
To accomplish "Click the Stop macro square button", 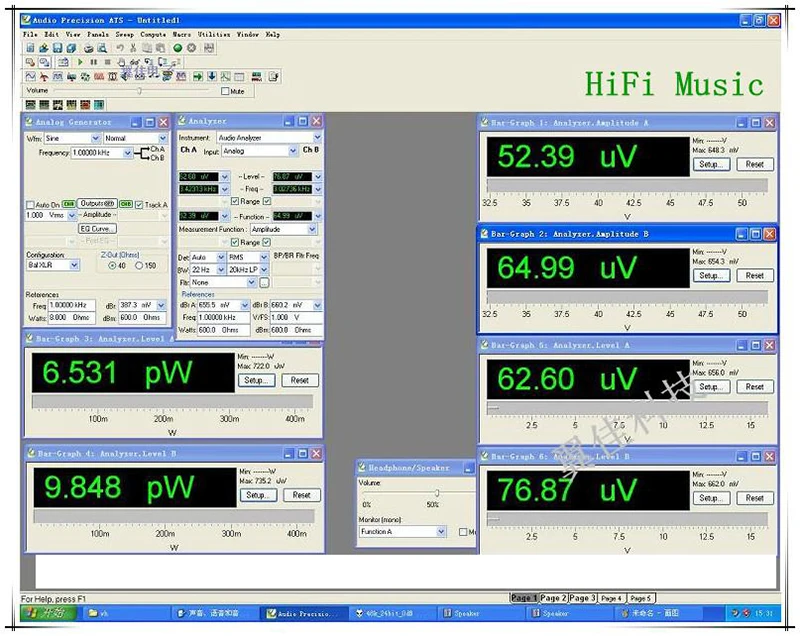I will click(x=107, y=62).
